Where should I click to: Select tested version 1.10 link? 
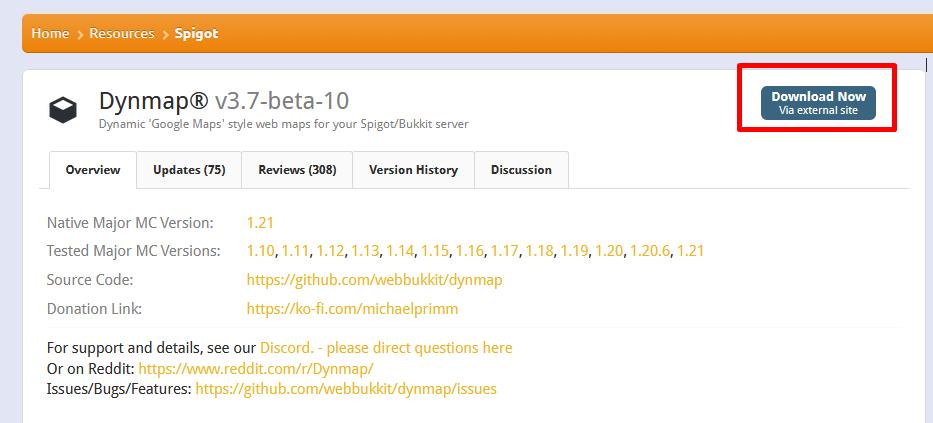pos(260,251)
